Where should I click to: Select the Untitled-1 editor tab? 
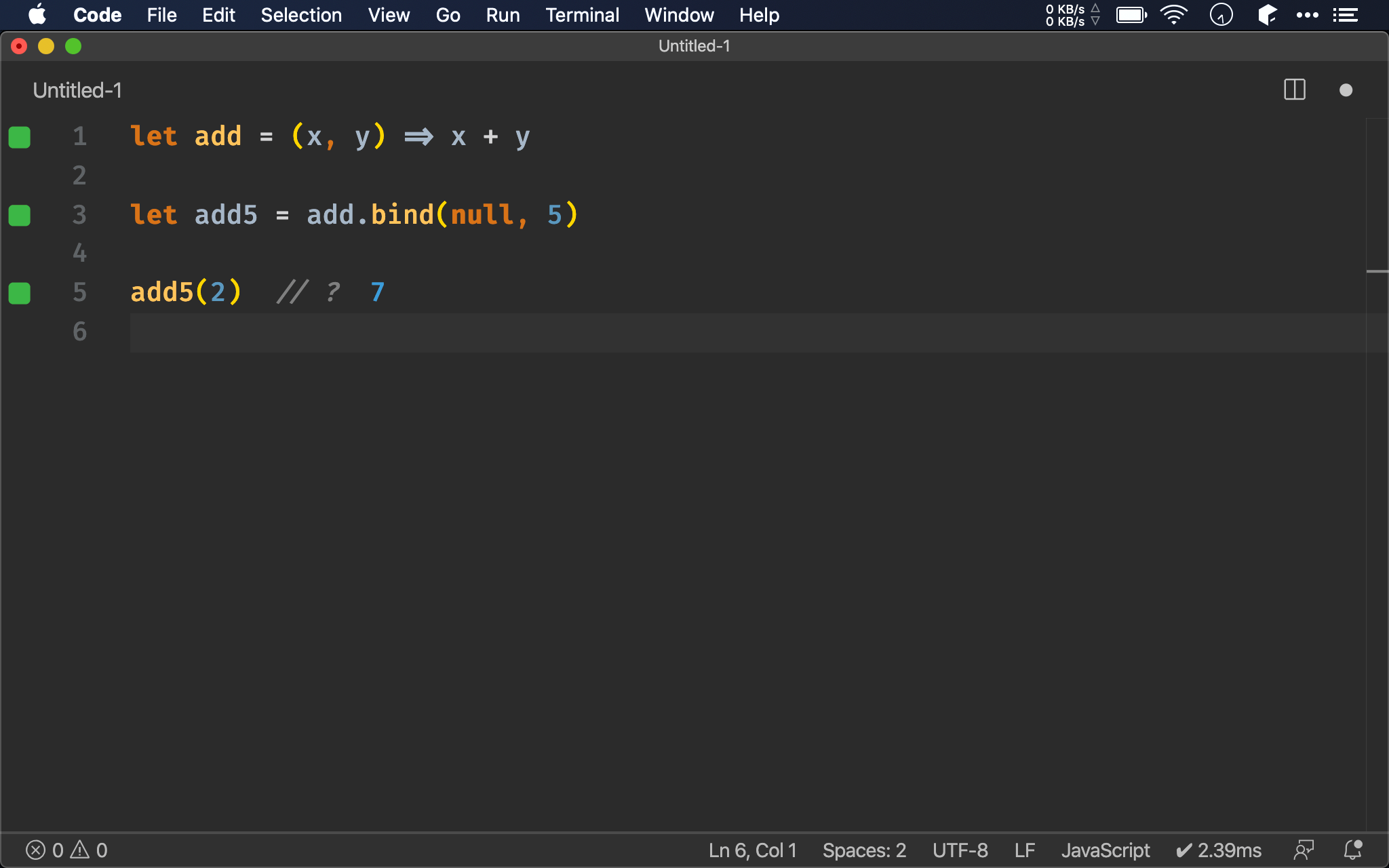tap(77, 90)
